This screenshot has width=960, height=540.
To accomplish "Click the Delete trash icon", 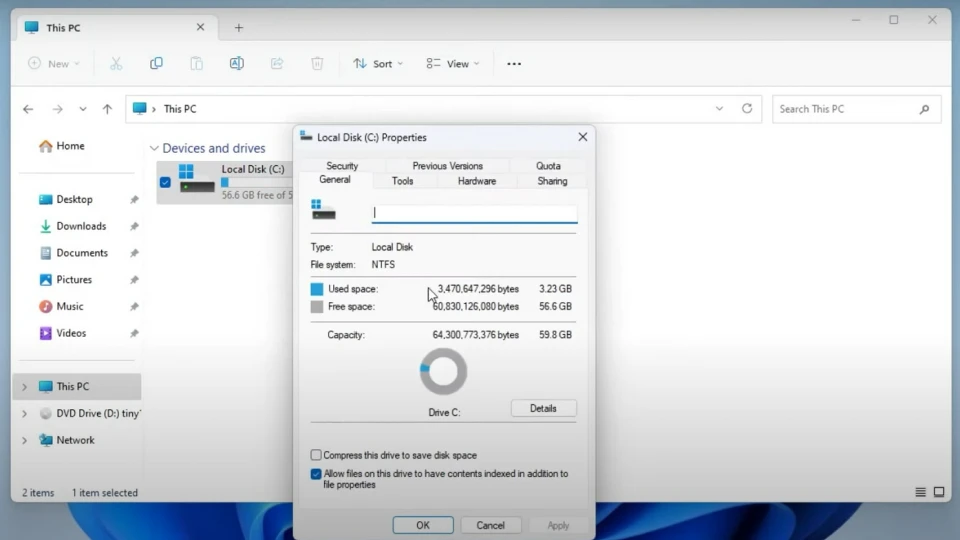I will 317,63.
